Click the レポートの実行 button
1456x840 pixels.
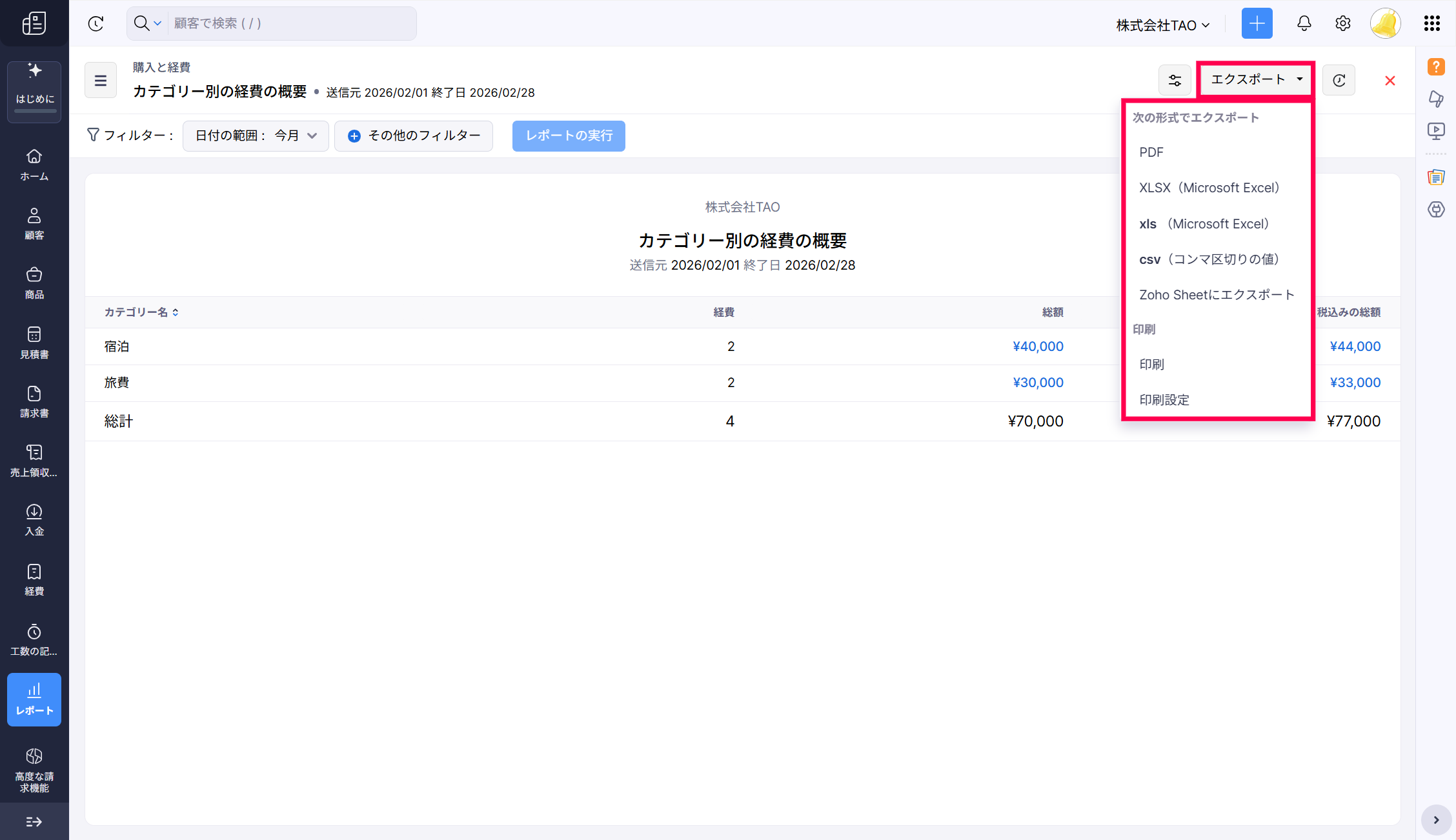[568, 135]
